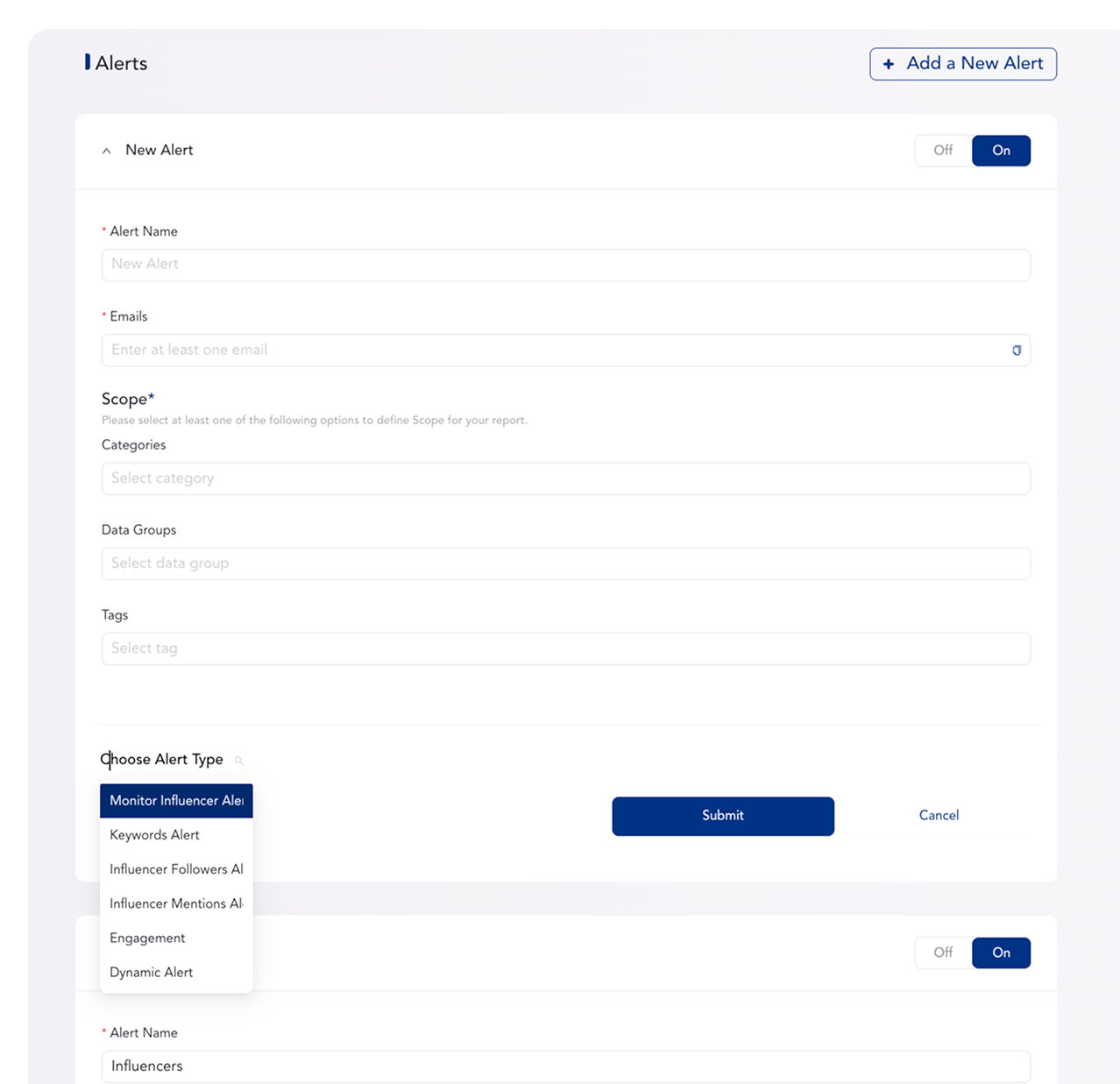Switch the New Alert toggle to Off
This screenshot has height=1084, width=1120.
(x=943, y=151)
